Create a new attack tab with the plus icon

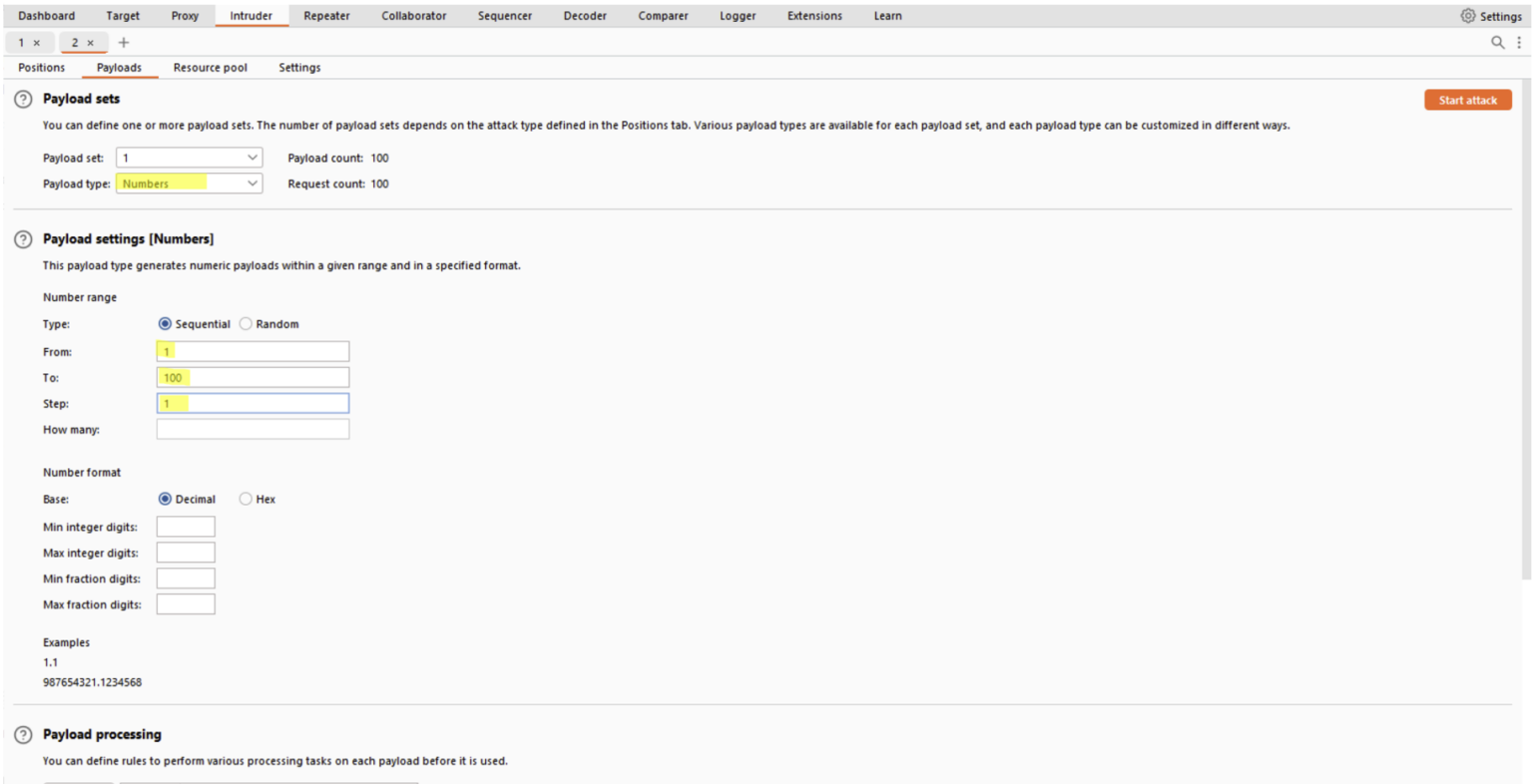coord(123,42)
